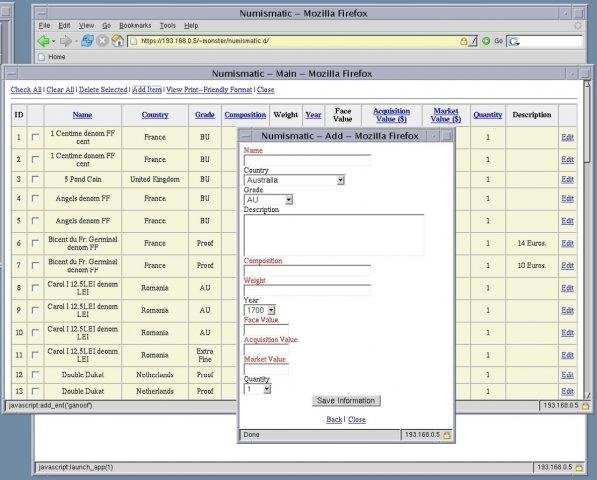Open the Edit menu

pyautogui.click(x=64, y=26)
